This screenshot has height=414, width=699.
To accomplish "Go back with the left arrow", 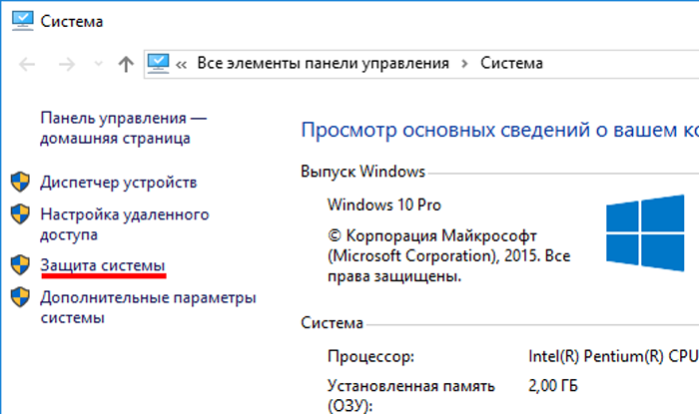I will click(27, 65).
